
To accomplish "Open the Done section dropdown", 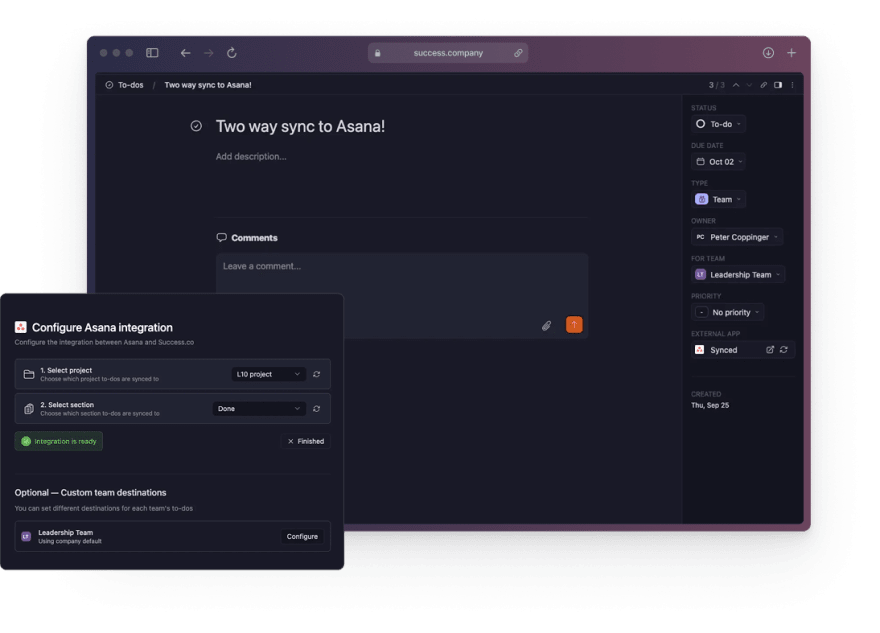I will point(259,409).
